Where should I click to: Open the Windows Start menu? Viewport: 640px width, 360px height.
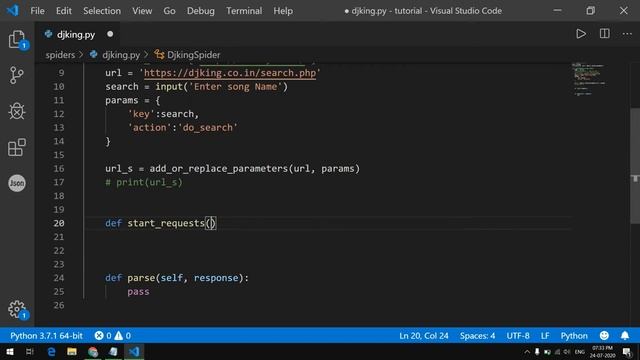10,351
